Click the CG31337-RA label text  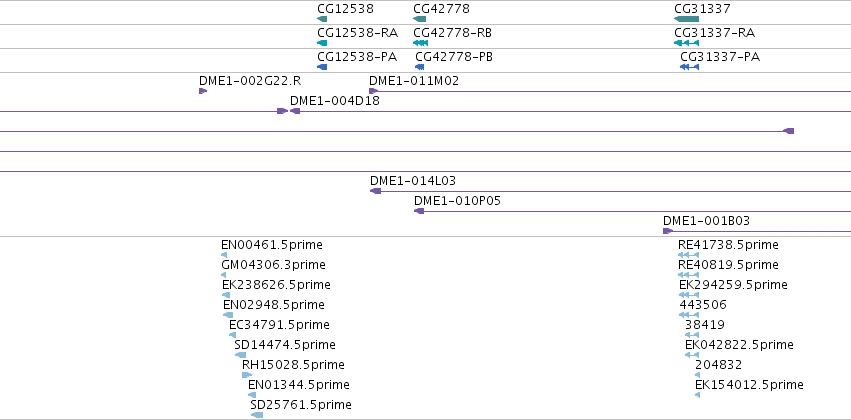[714, 33]
